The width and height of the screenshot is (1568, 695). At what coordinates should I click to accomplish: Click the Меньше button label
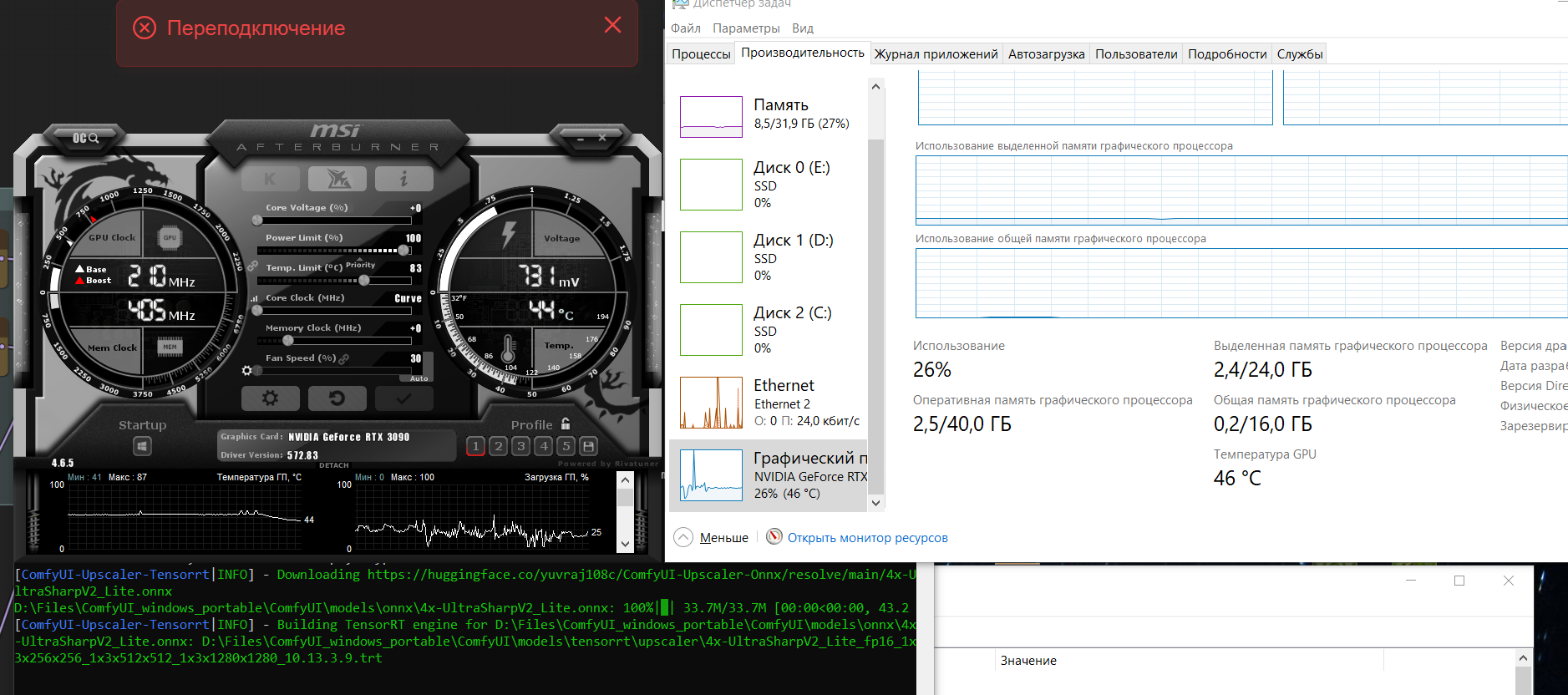724,538
